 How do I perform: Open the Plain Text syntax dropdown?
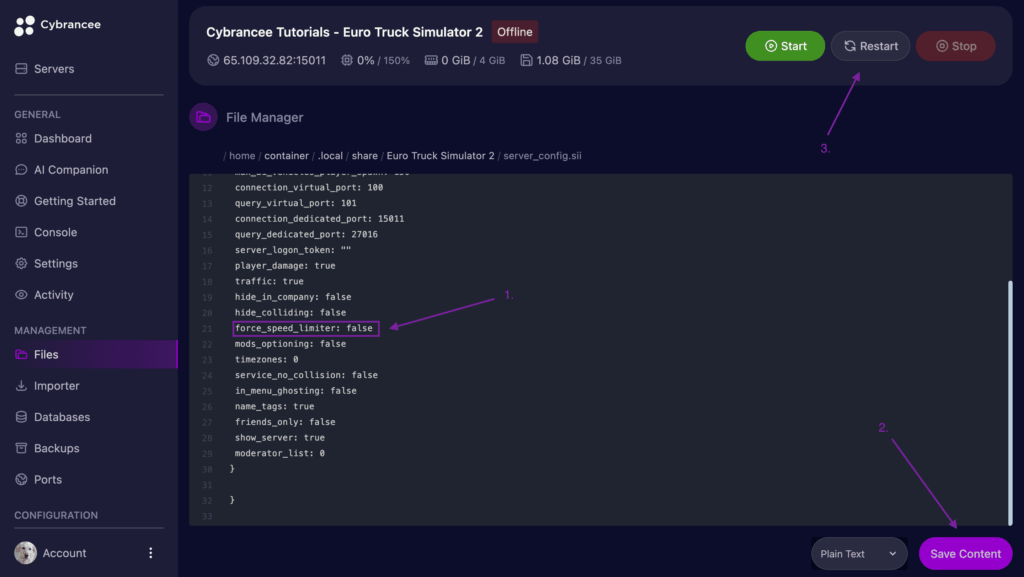(x=858, y=553)
